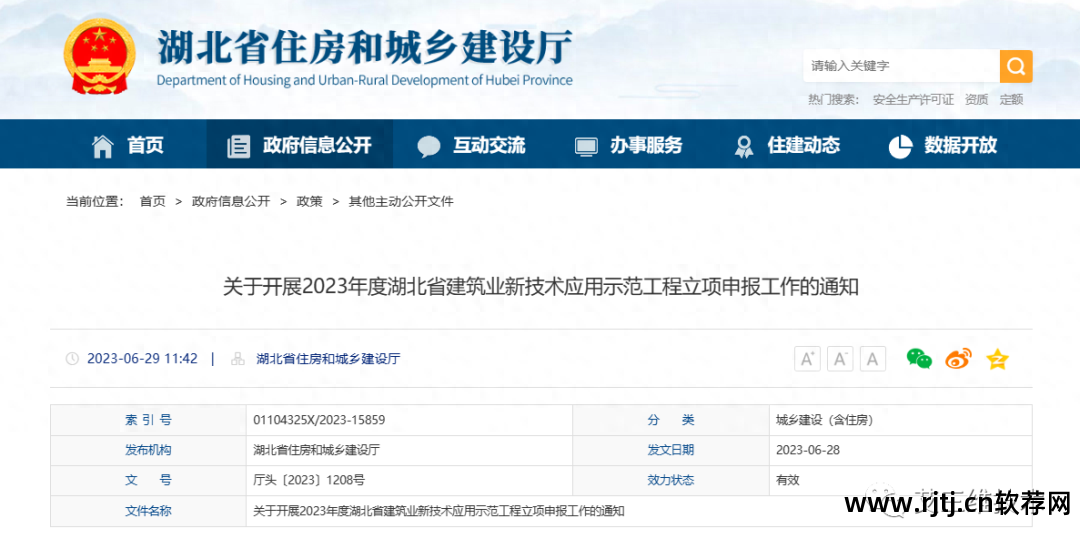Click the table label 索引号
1080x549 pixels.
coord(148,420)
